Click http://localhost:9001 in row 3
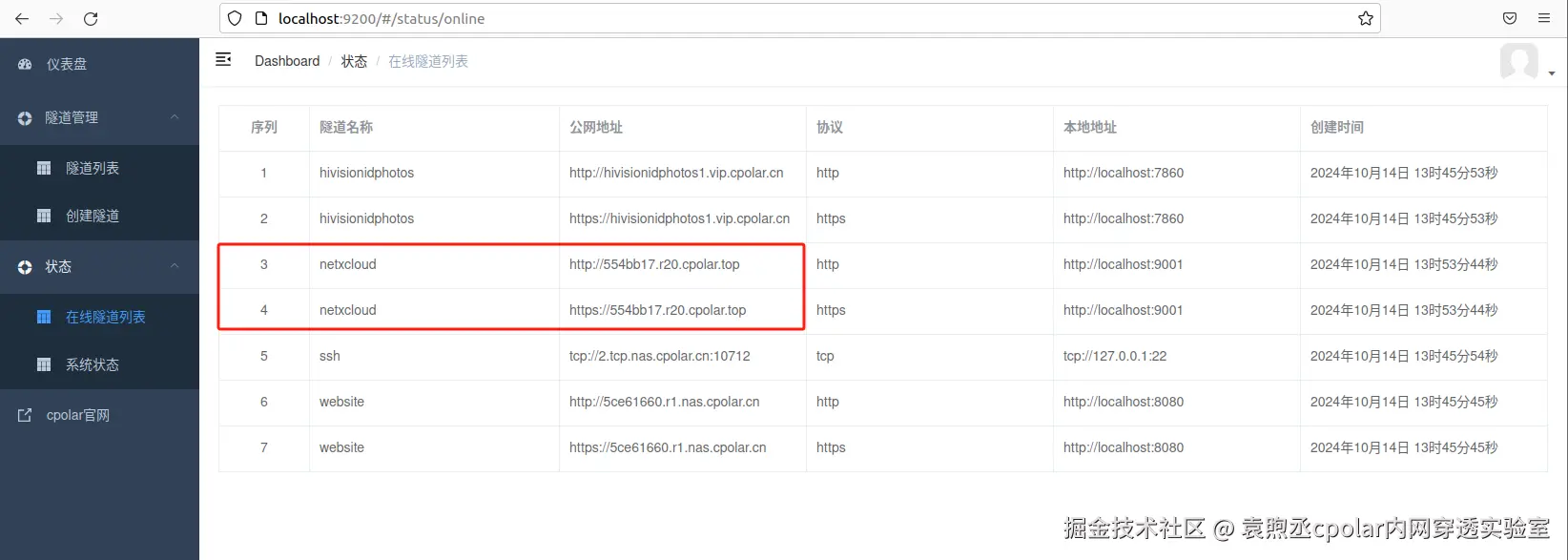1568x560 pixels. [x=1124, y=264]
